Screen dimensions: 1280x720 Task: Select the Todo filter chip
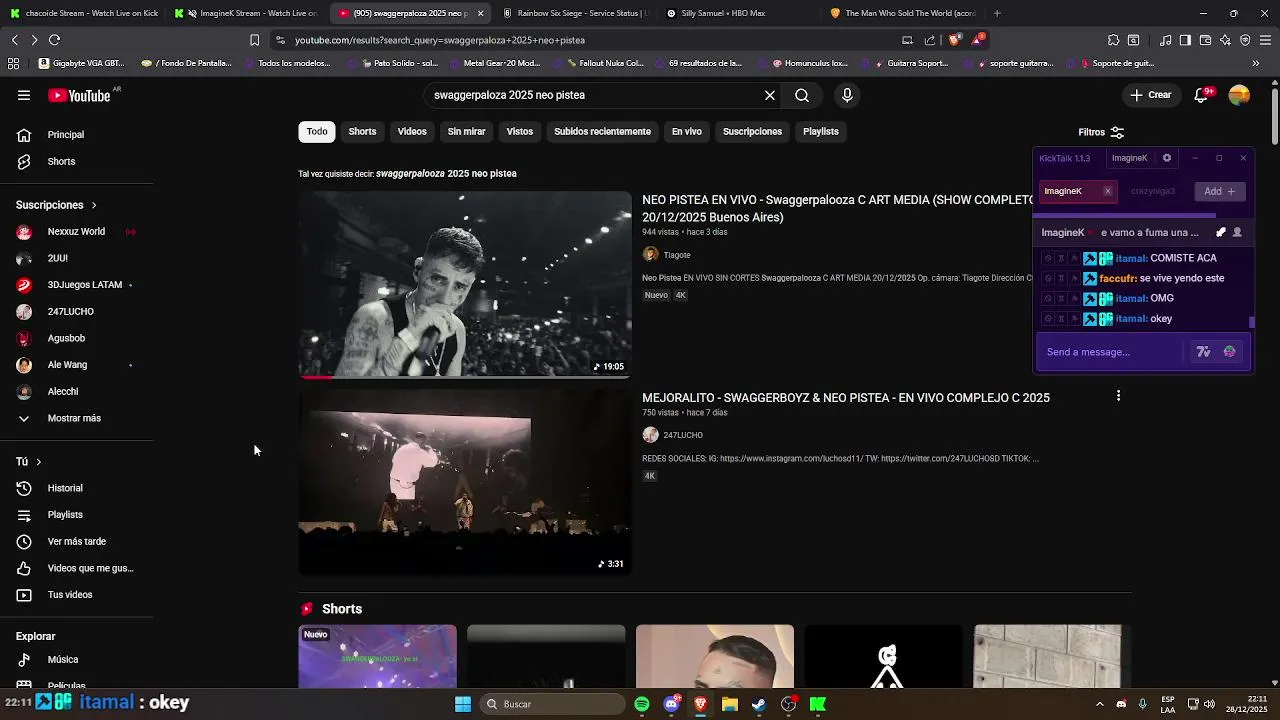pos(317,132)
